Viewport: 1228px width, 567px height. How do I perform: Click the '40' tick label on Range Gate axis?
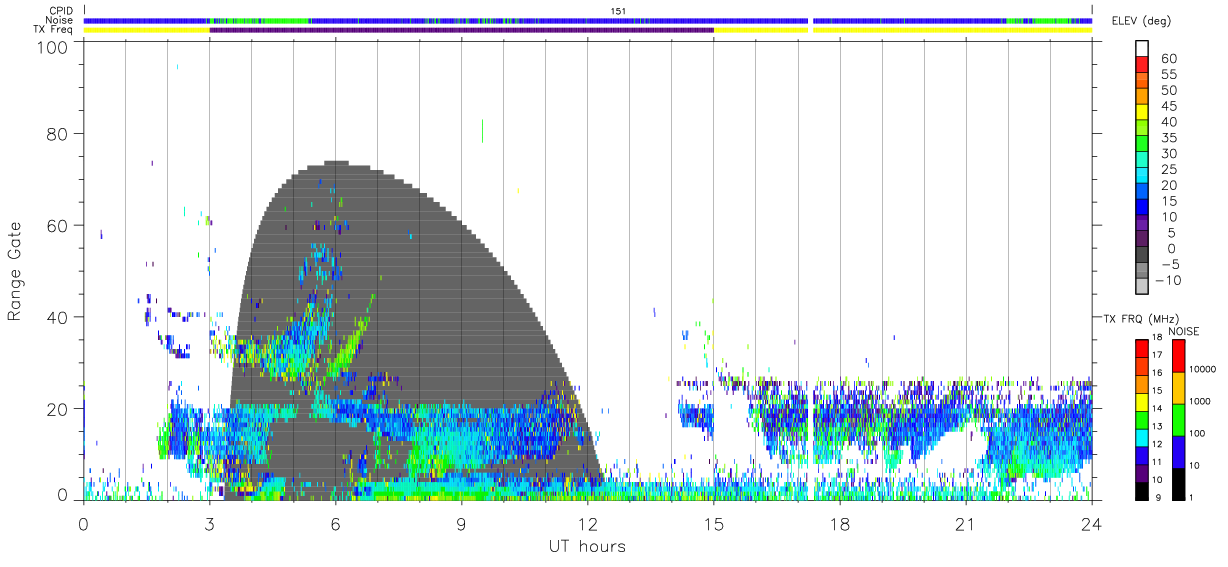(58, 318)
